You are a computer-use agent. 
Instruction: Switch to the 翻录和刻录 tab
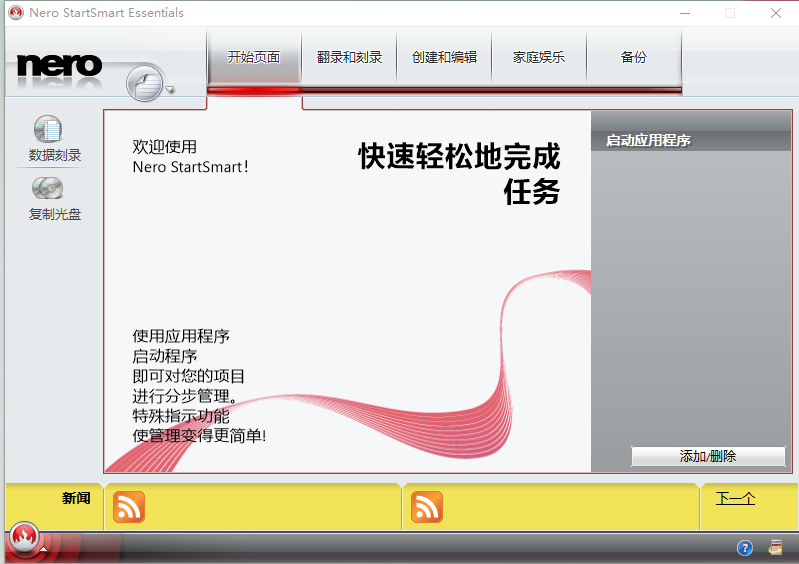point(349,57)
